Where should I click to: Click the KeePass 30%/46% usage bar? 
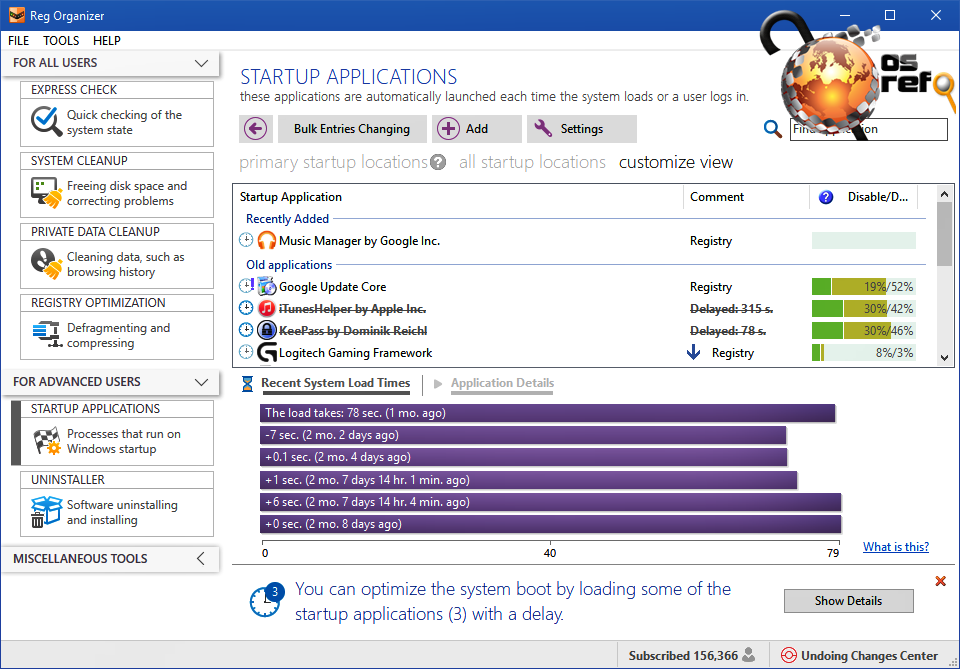(863, 331)
